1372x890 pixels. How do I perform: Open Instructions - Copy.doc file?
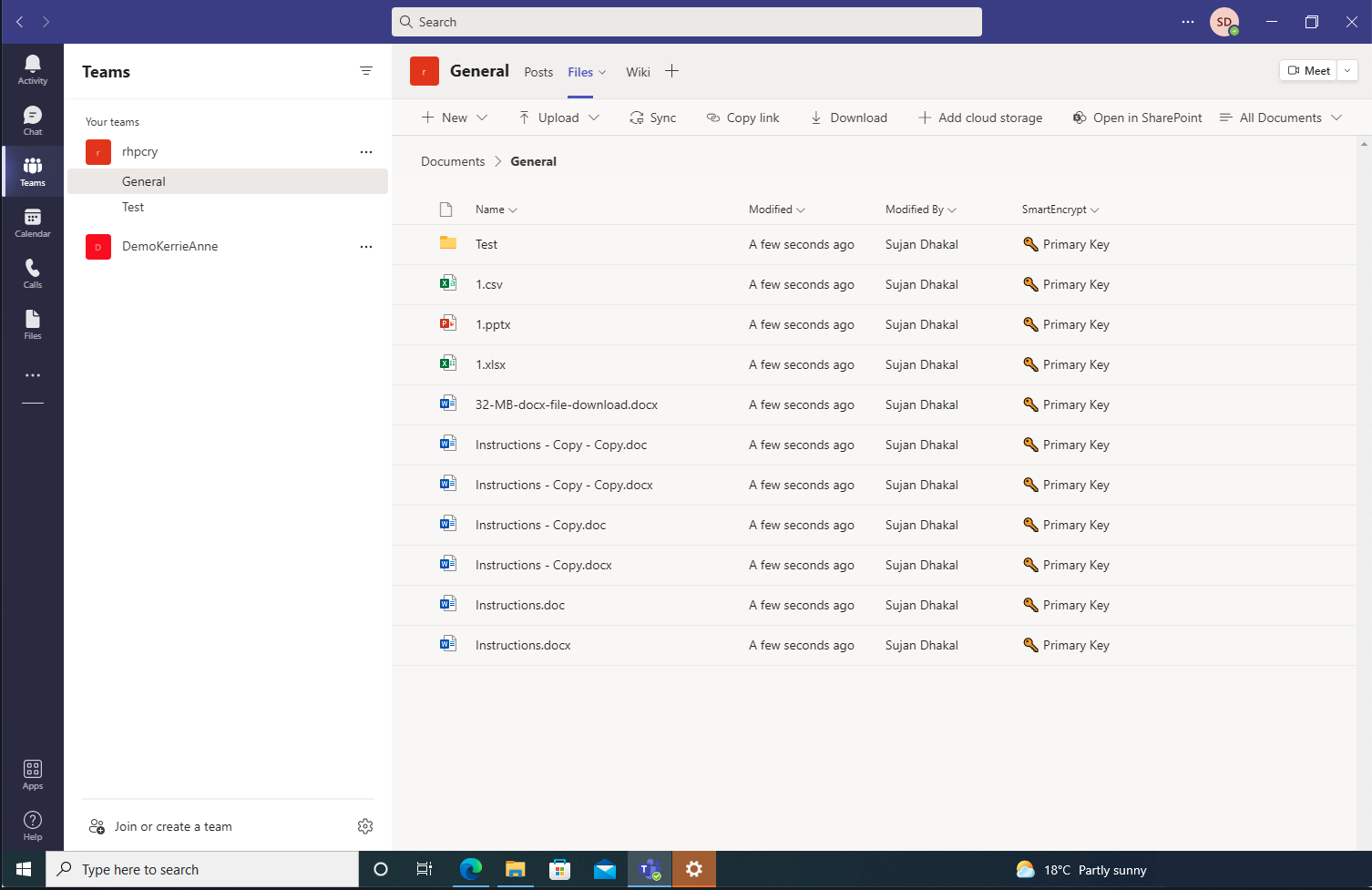pyautogui.click(x=540, y=525)
